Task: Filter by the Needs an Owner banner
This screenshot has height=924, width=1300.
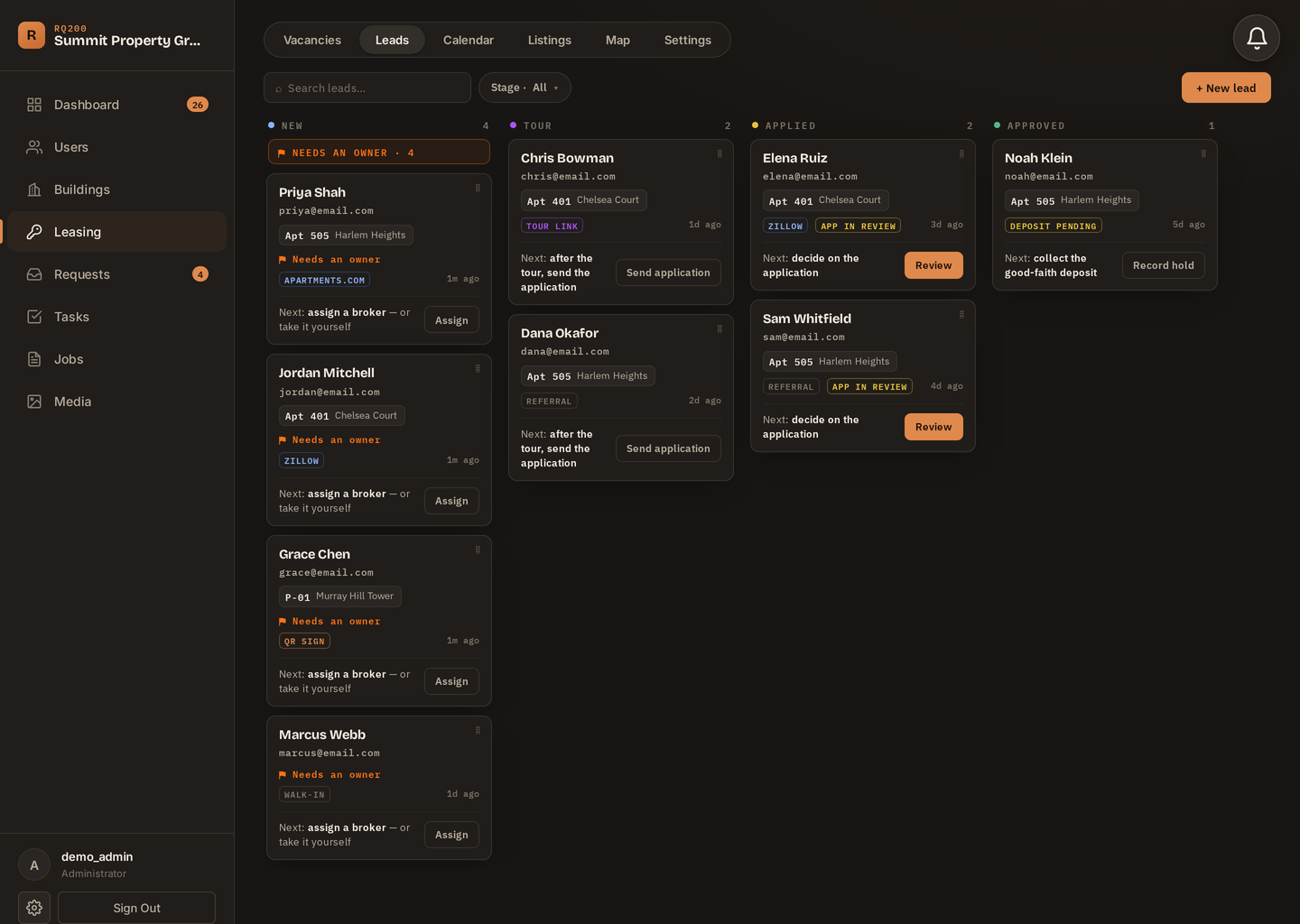Action: (x=379, y=152)
